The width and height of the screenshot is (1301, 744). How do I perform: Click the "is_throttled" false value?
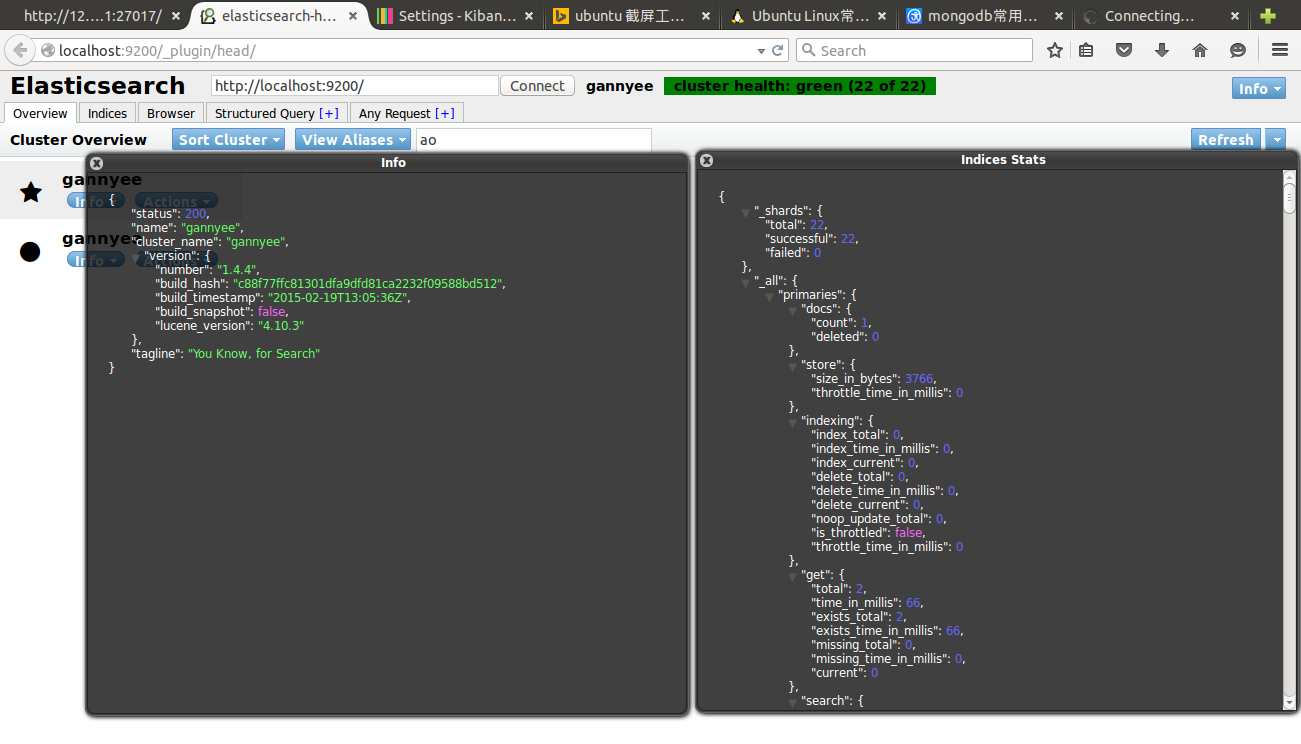click(x=908, y=533)
